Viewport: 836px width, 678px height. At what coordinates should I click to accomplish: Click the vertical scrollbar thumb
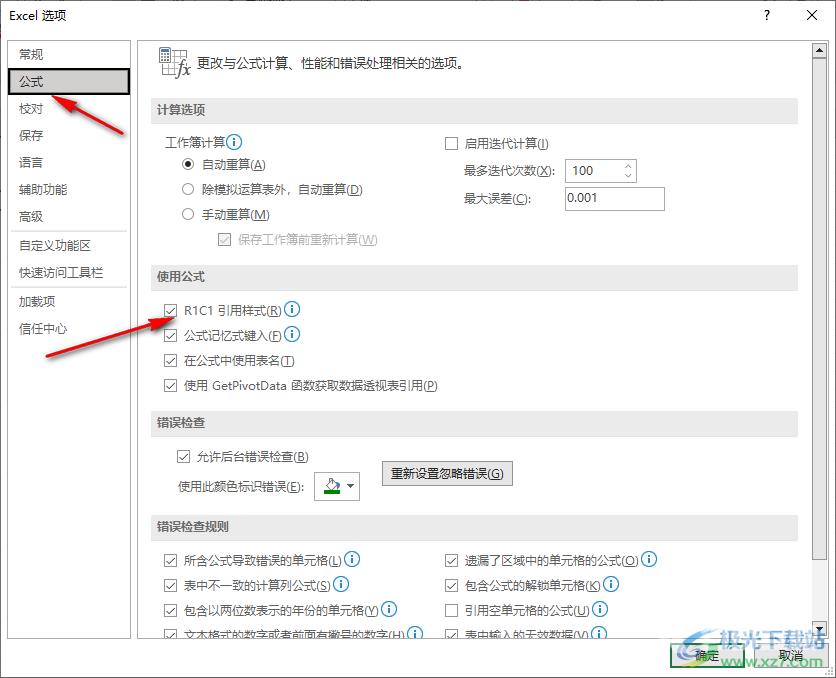(819, 309)
